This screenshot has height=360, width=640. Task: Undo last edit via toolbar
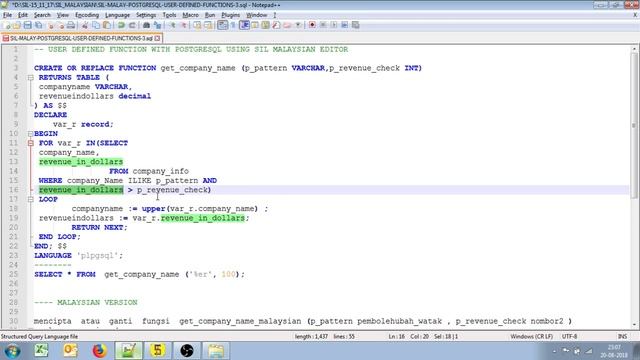coord(121,25)
